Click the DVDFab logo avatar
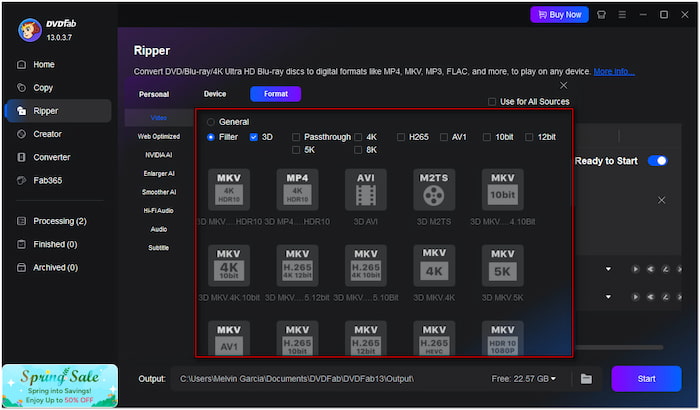This screenshot has width=700, height=410. [x=29, y=30]
